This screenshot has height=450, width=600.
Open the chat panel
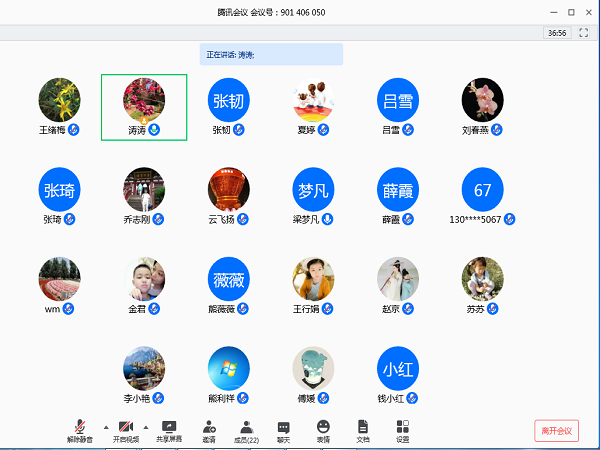284,431
